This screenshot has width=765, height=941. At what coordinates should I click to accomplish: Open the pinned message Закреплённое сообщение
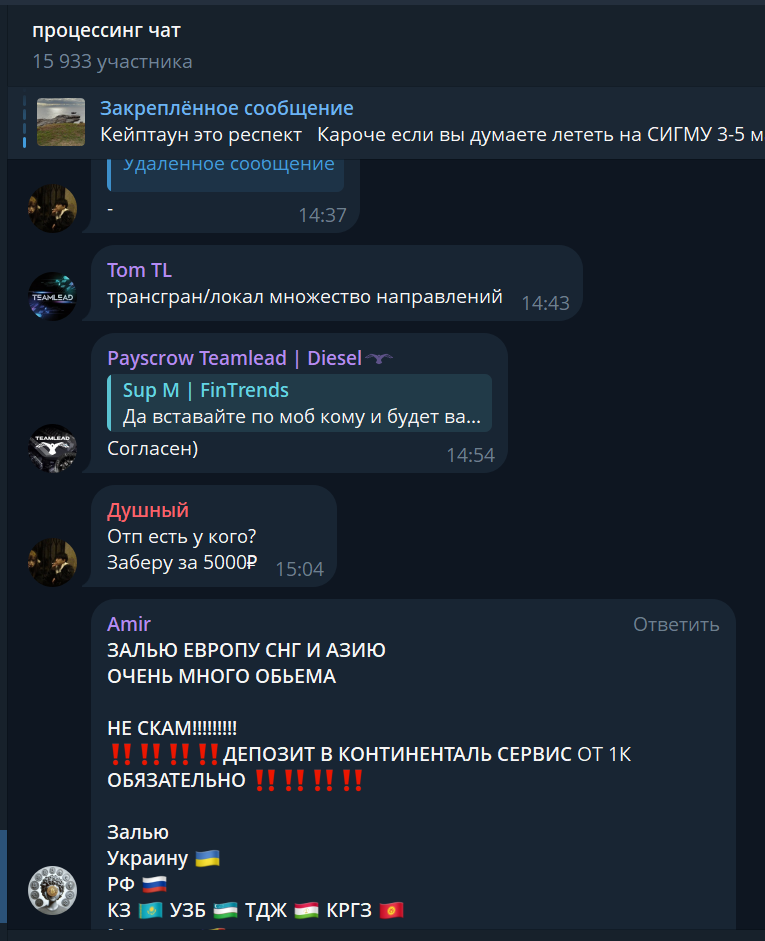(386, 122)
